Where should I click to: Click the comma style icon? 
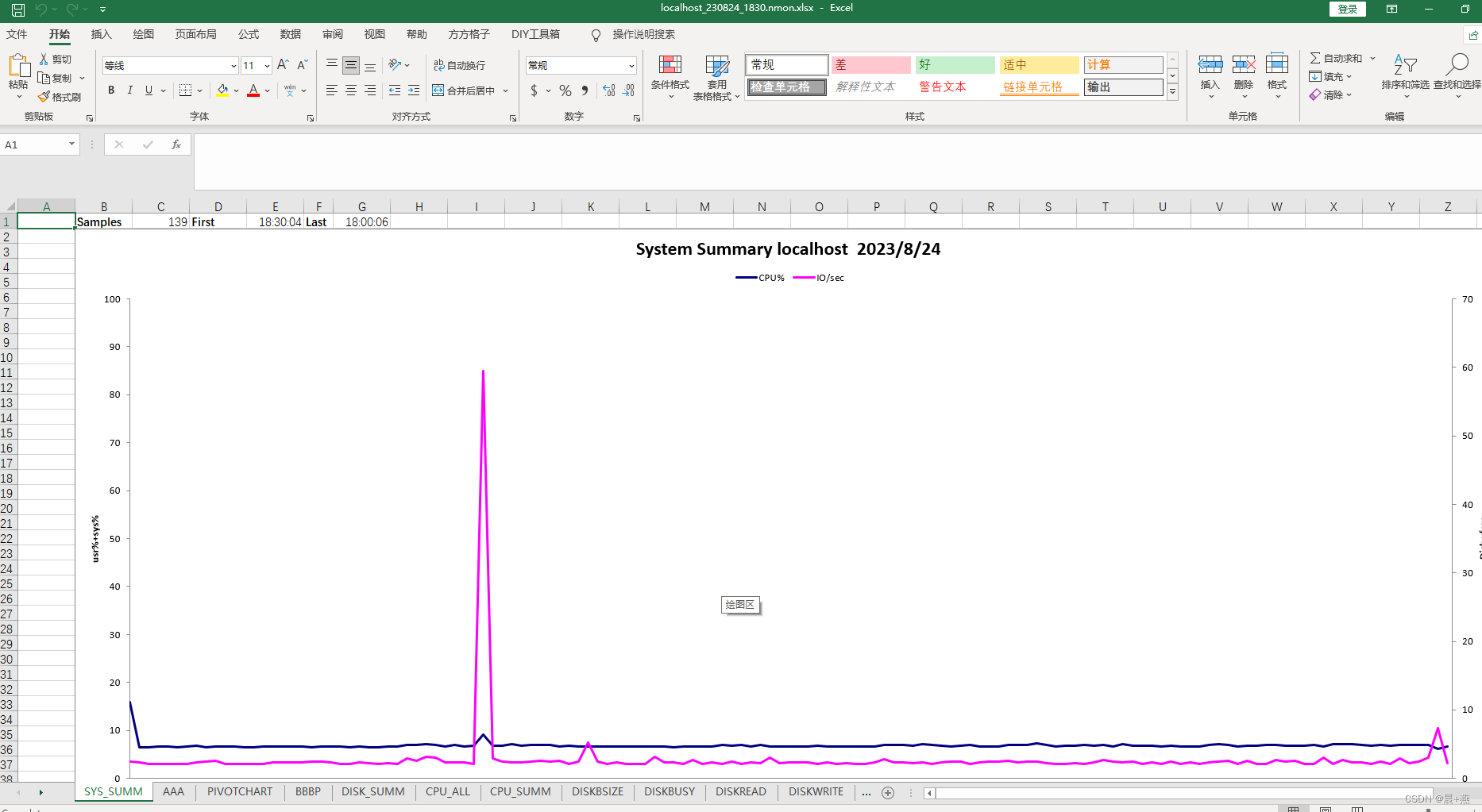coord(585,90)
